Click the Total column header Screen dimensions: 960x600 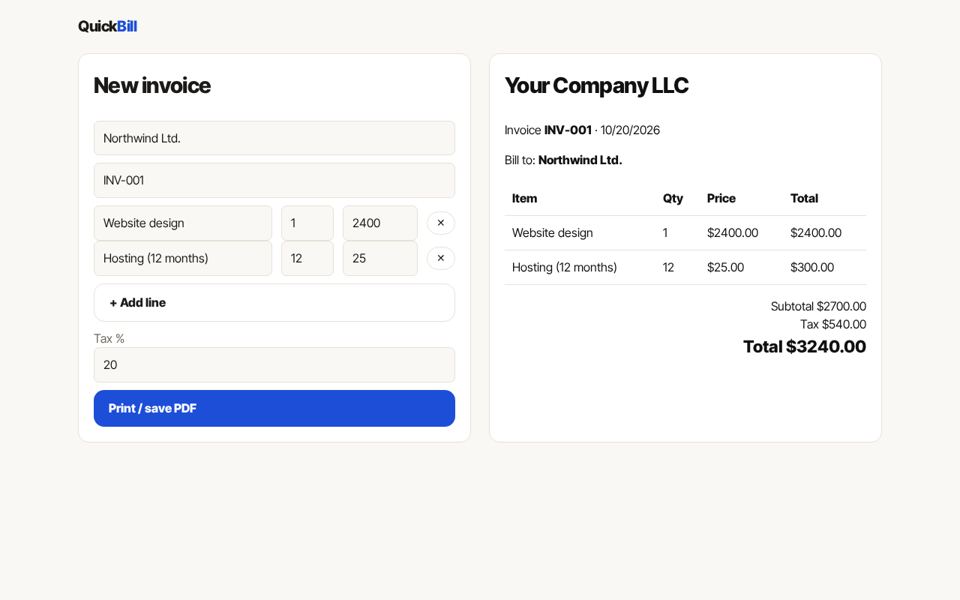[x=804, y=198]
